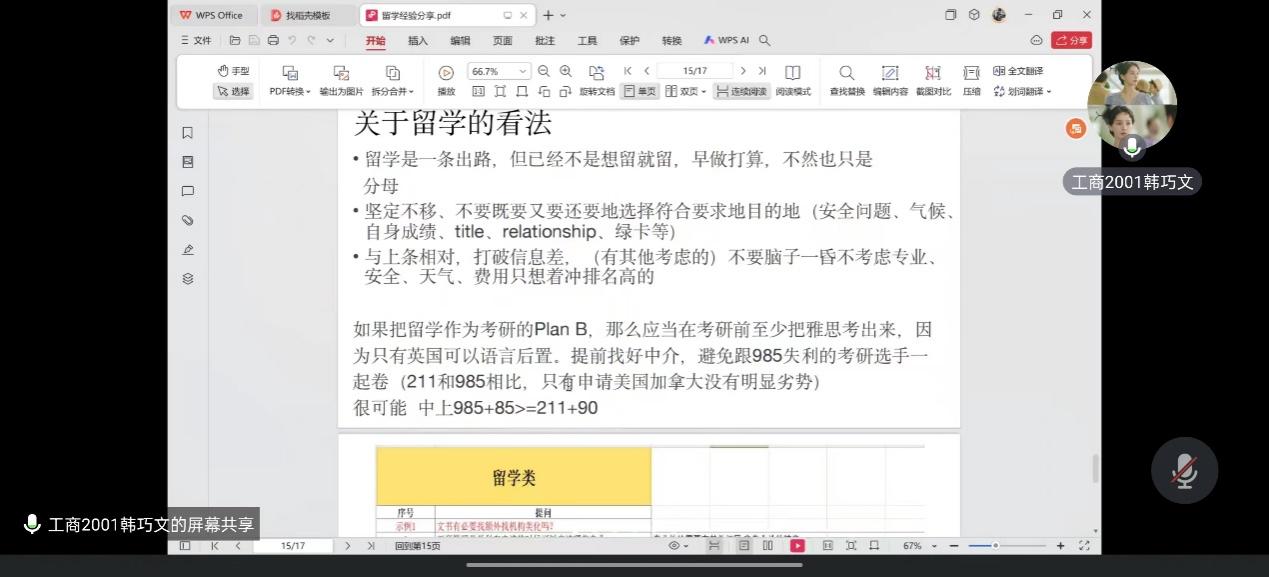Viewport: 1269px width, 577px height.
Task: Click the red Share (分享) button
Action: tap(1071, 41)
